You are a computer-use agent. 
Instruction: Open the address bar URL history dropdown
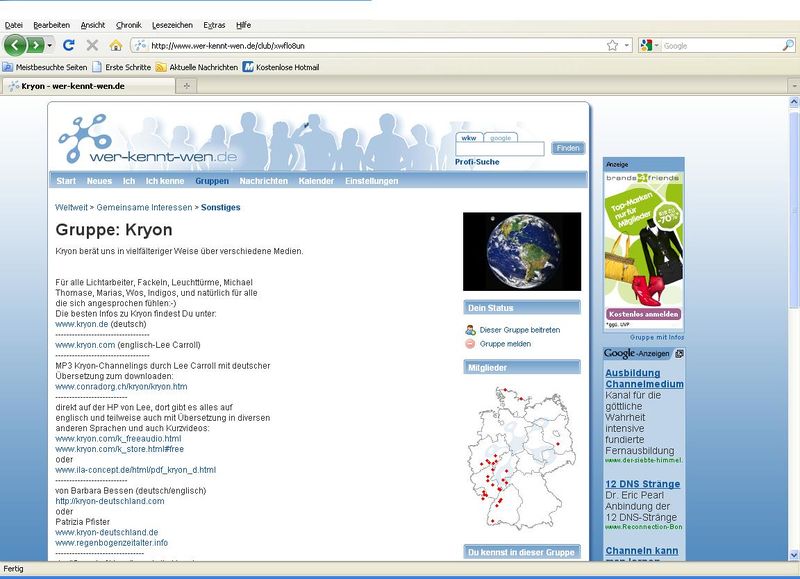coord(627,45)
